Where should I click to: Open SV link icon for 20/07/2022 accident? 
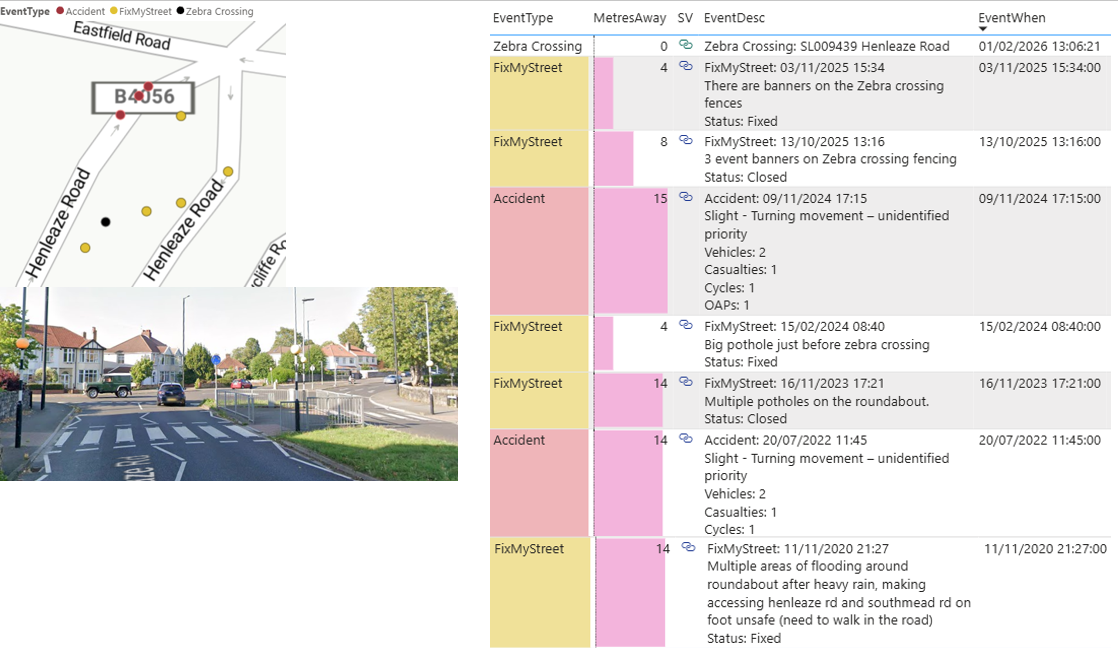[685, 439]
